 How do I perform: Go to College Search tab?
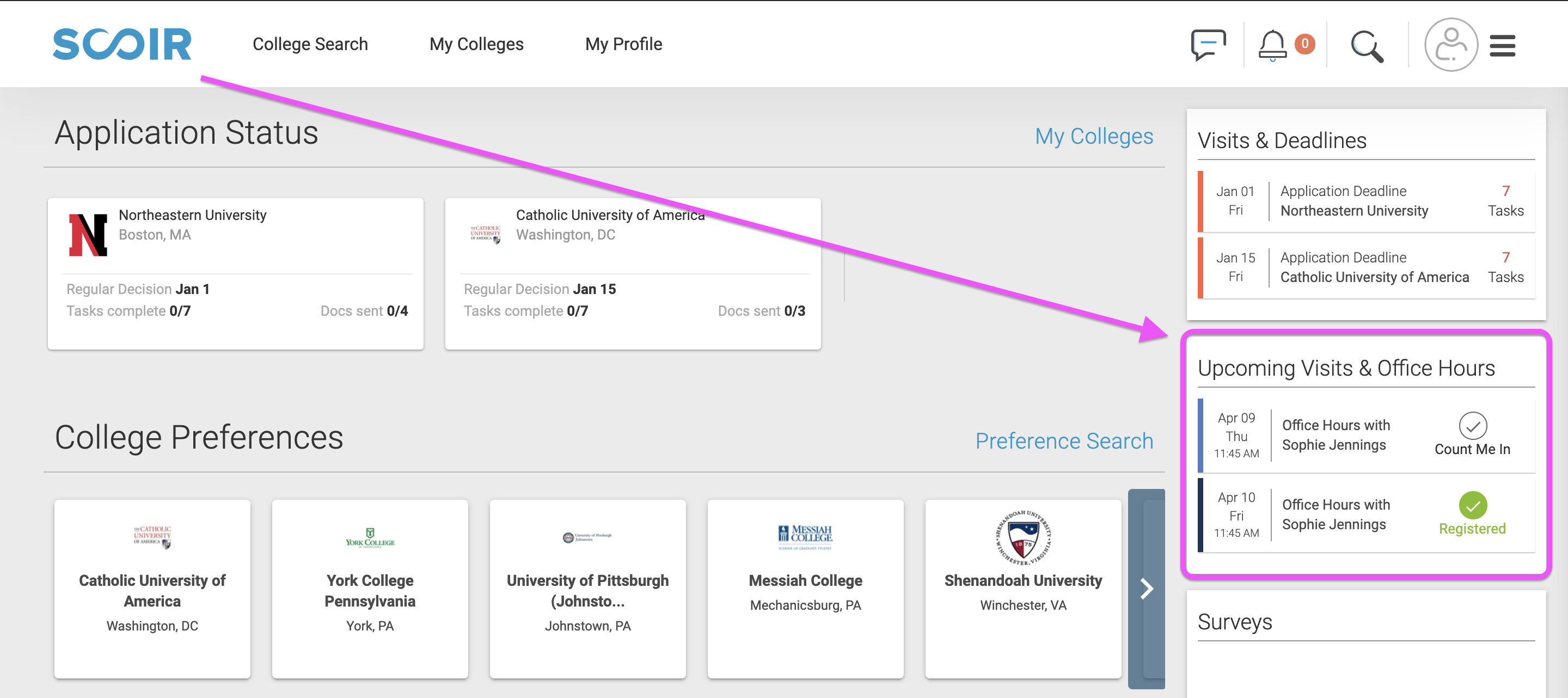[310, 44]
